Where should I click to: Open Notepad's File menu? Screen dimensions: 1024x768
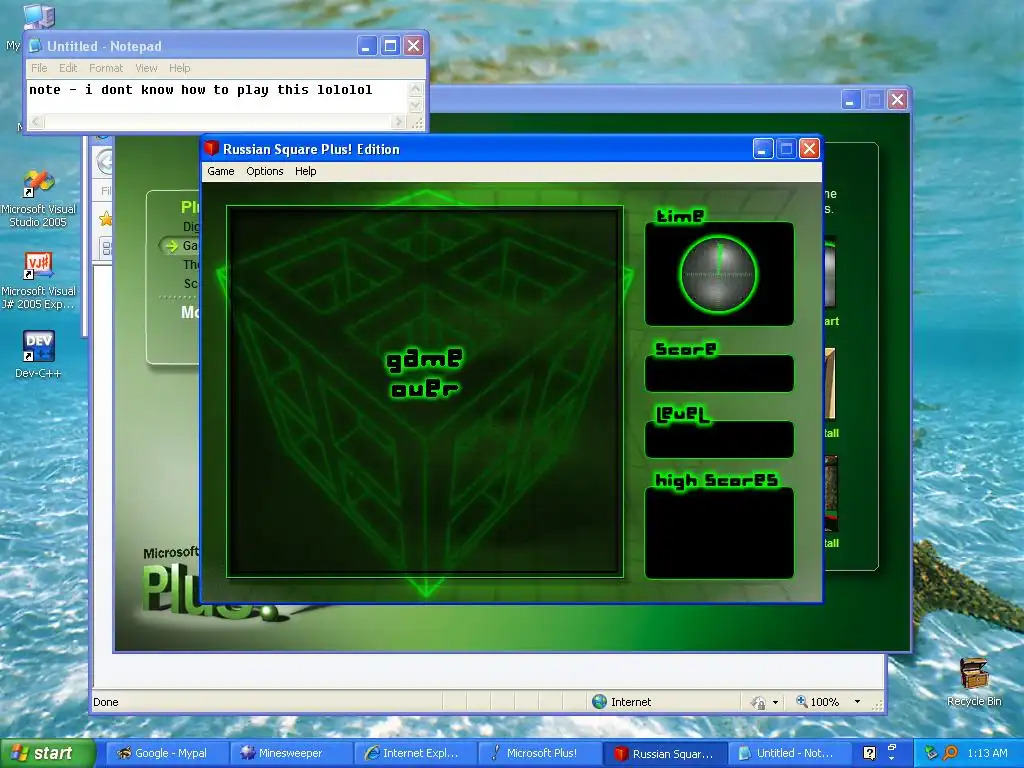39,68
